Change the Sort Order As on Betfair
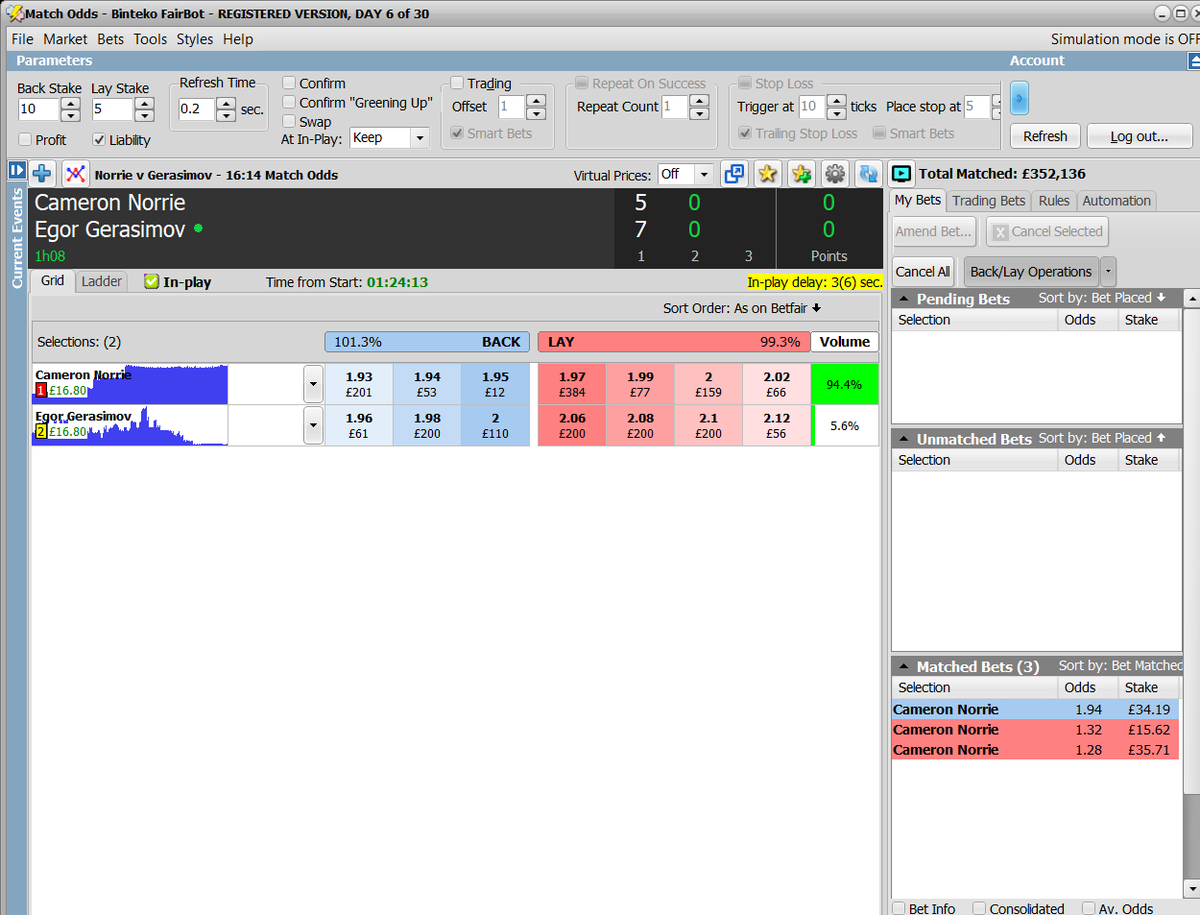Viewport: 1200px width, 915px height. [x=742, y=308]
